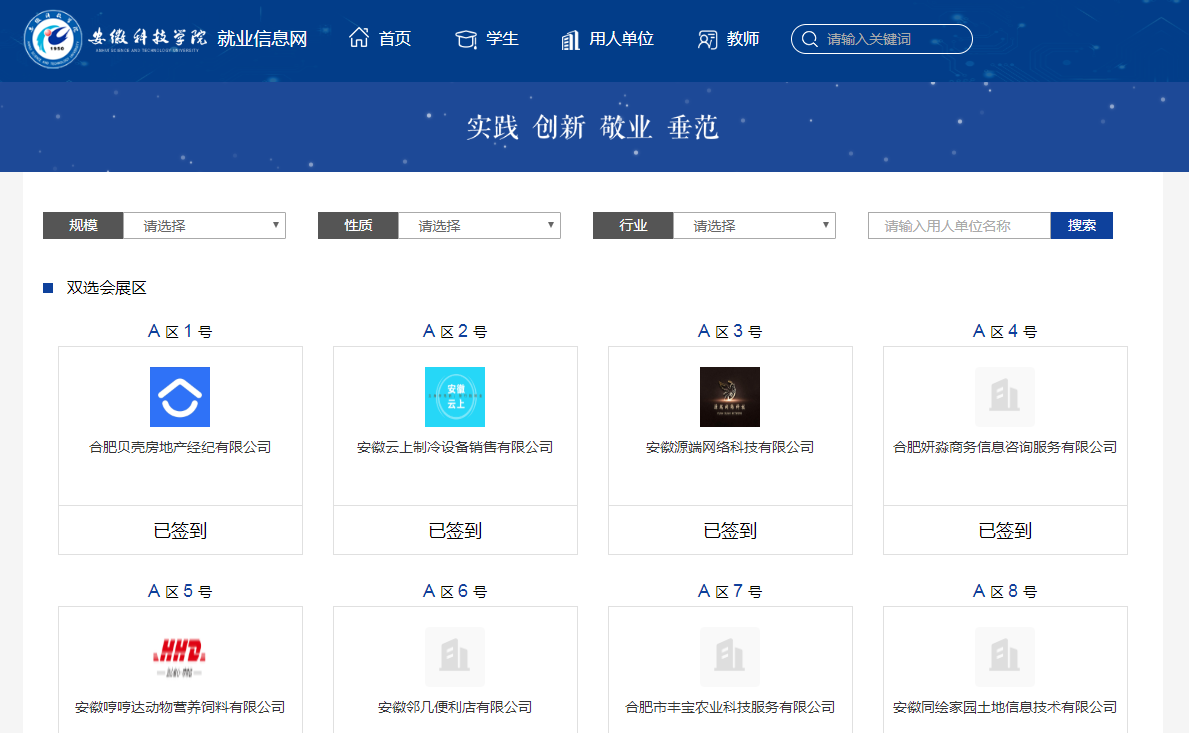The image size is (1189, 733).
Task: Open 安徽云上 cyan company logo
Action: point(455,397)
